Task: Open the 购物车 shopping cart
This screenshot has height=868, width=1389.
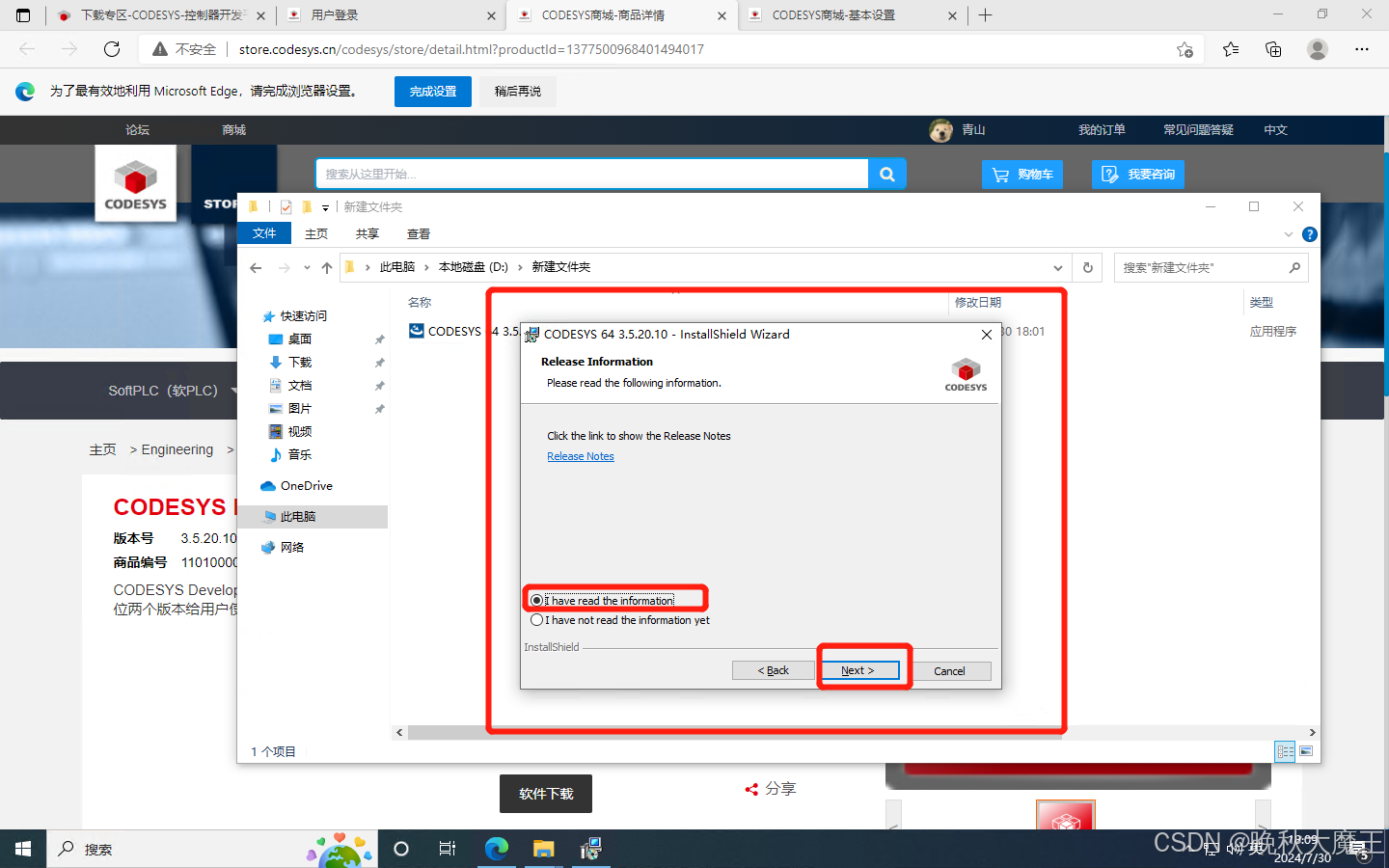Action: click(x=1022, y=175)
